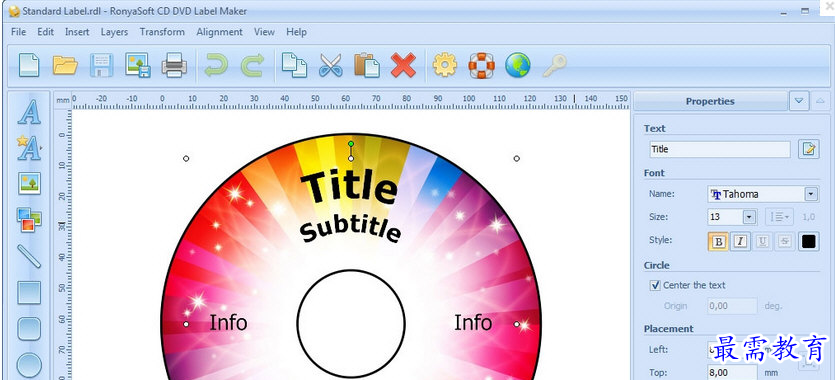The width and height of the screenshot is (835, 380).
Task: Select the Text tool
Action: tap(29, 112)
